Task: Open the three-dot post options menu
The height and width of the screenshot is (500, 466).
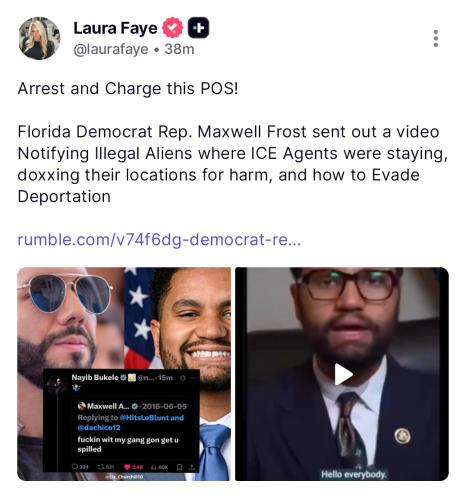Action: (436, 39)
